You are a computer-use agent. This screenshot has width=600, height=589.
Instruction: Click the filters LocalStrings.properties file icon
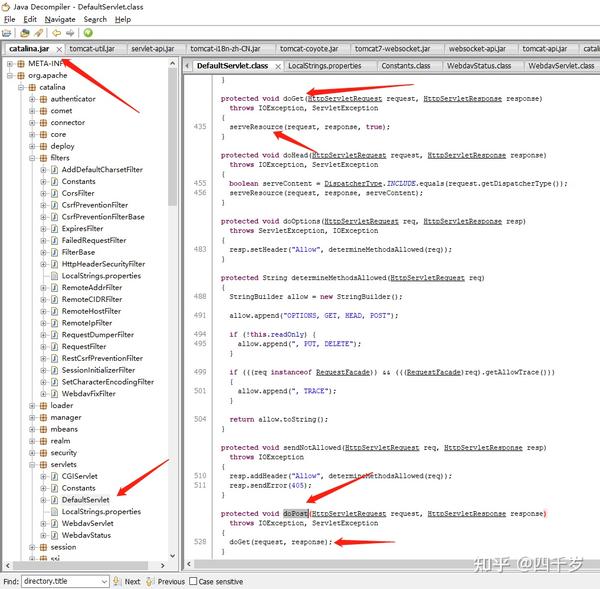pyautogui.click(x=54, y=276)
